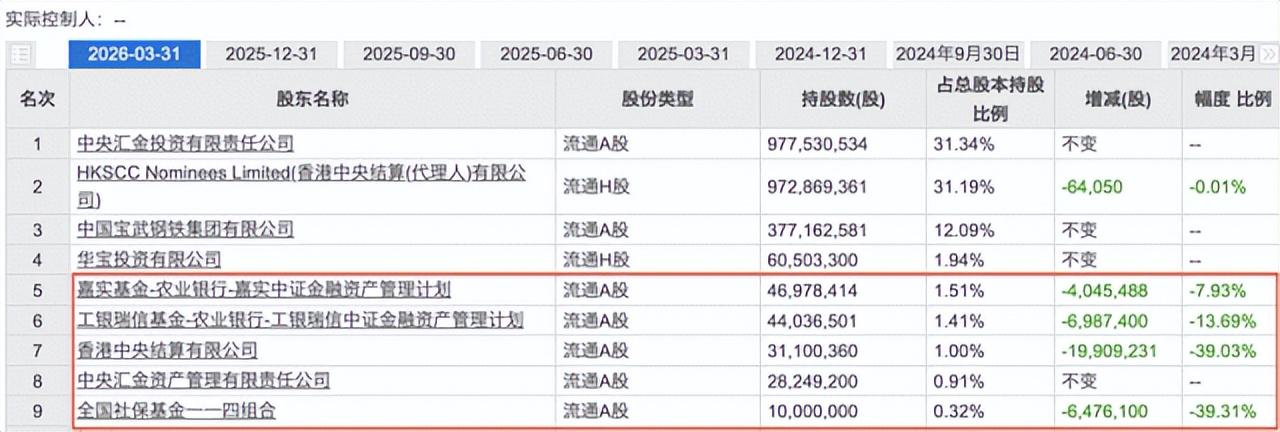The height and width of the screenshot is (432, 1280).
Task: Switch to the 2024-06-30 tab
Action: pyautogui.click(x=1096, y=54)
